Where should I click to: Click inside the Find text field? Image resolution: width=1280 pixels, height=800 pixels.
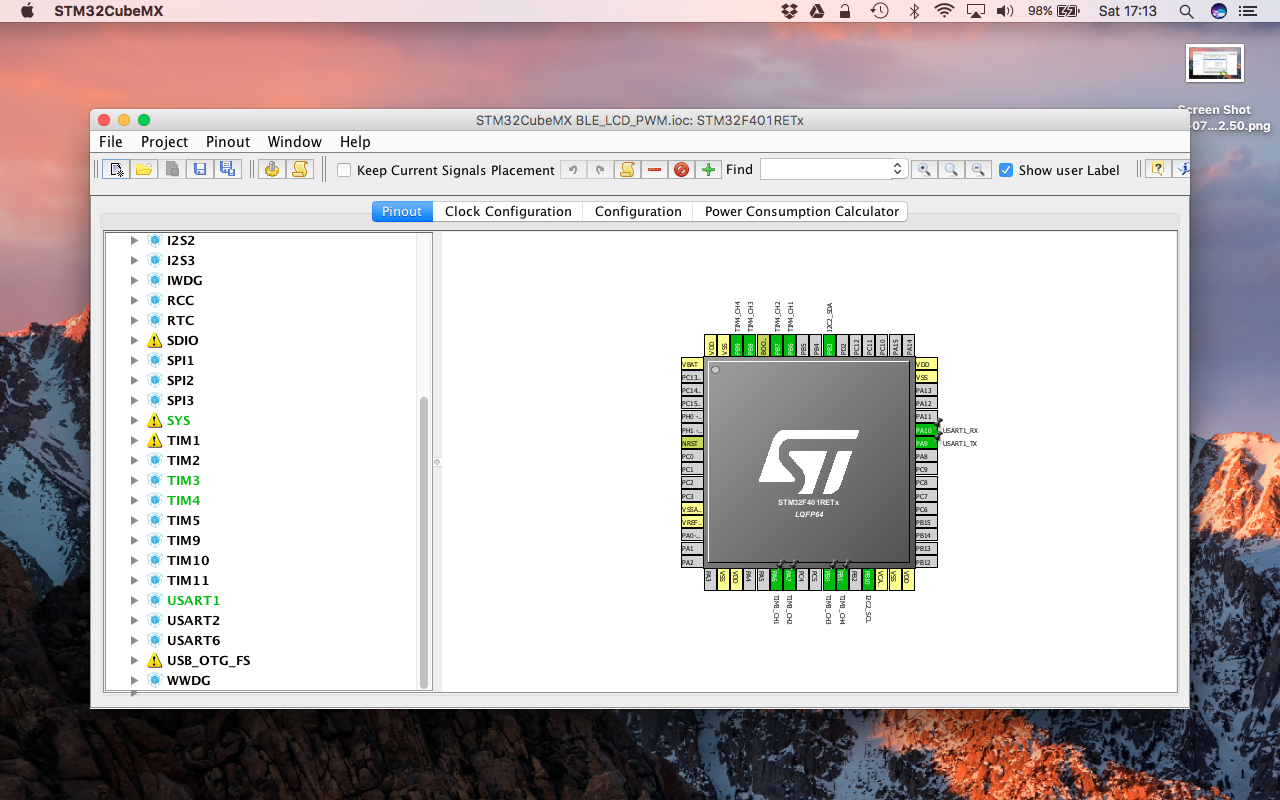click(825, 169)
